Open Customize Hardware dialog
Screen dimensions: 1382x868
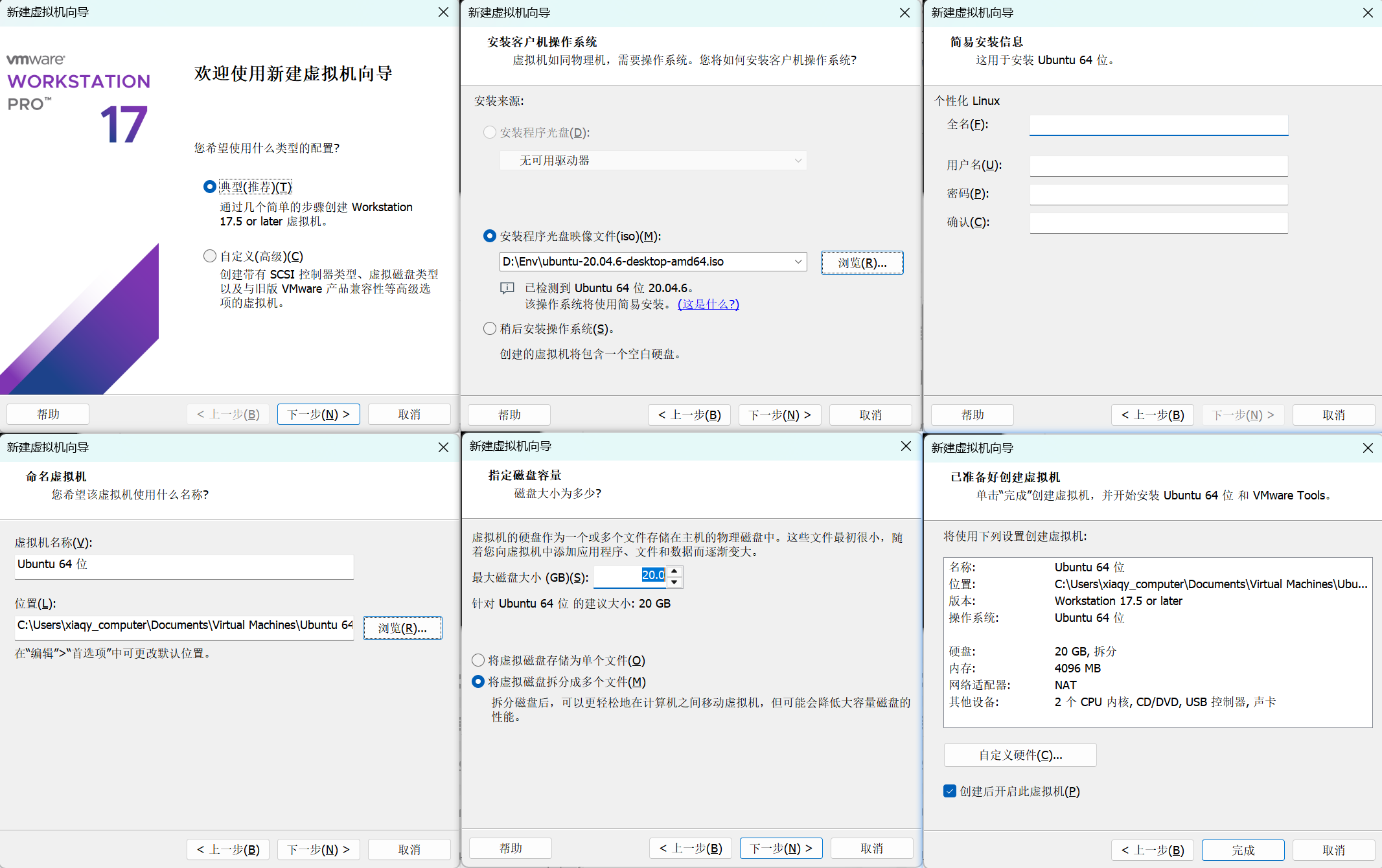[1020, 755]
